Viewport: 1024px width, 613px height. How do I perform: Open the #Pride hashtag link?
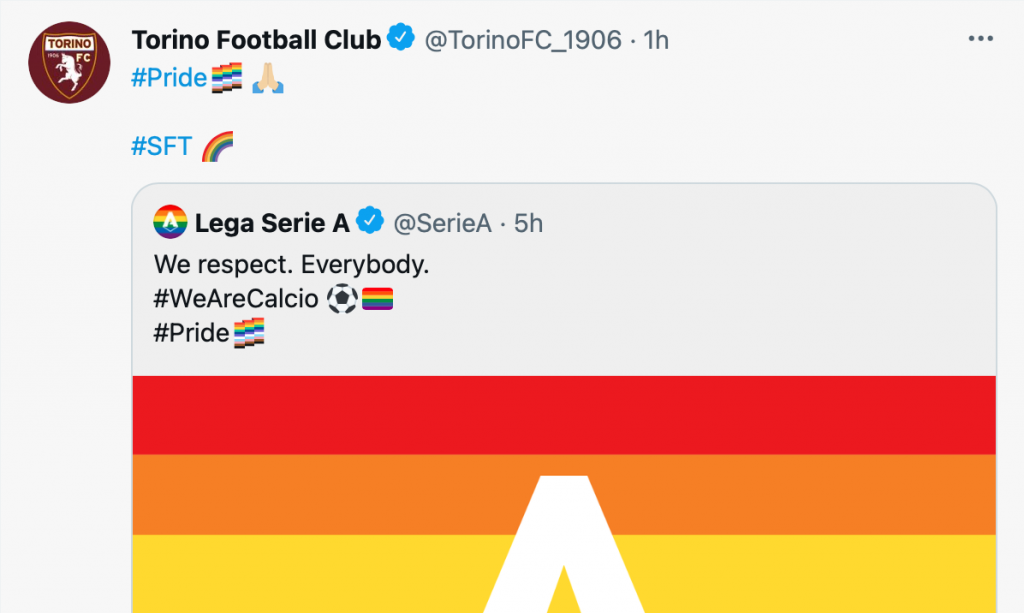click(169, 77)
